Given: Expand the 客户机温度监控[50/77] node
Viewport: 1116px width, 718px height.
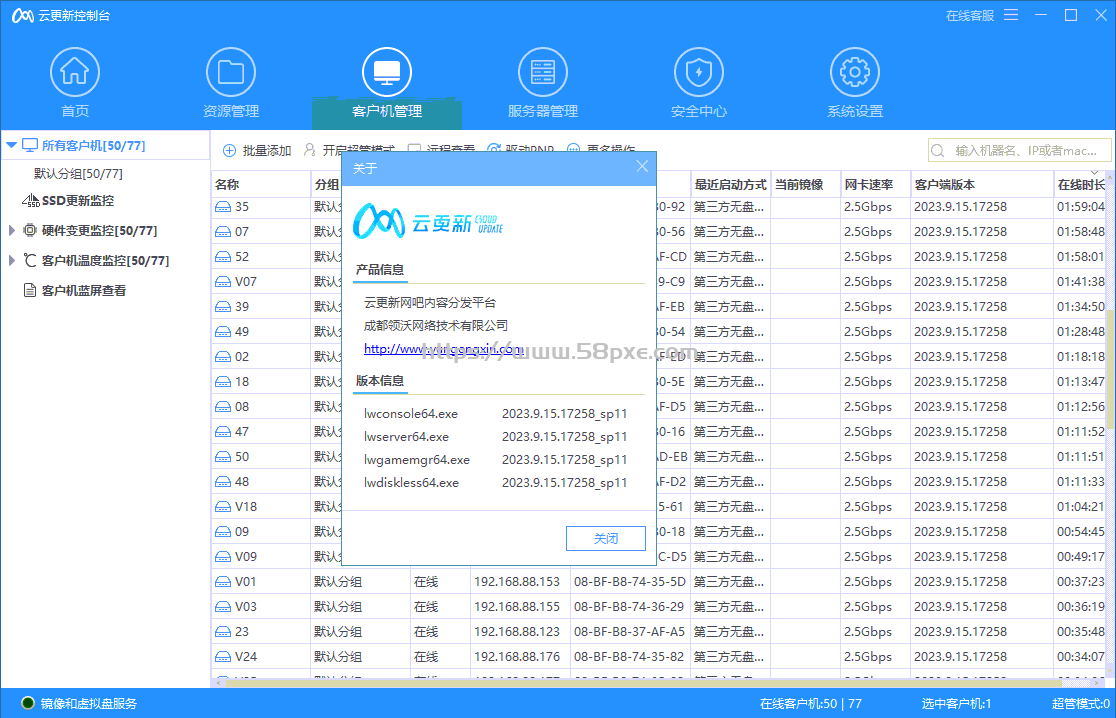Looking at the screenshot, I should (x=11, y=260).
